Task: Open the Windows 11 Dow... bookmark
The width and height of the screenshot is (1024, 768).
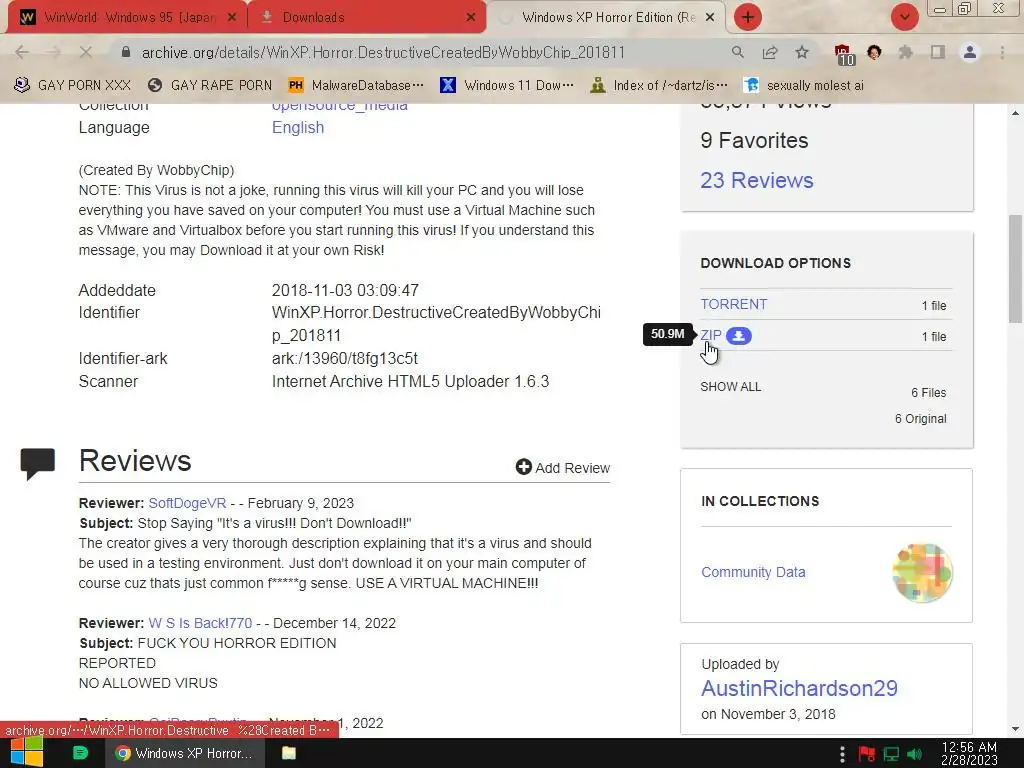Action: pos(507,86)
